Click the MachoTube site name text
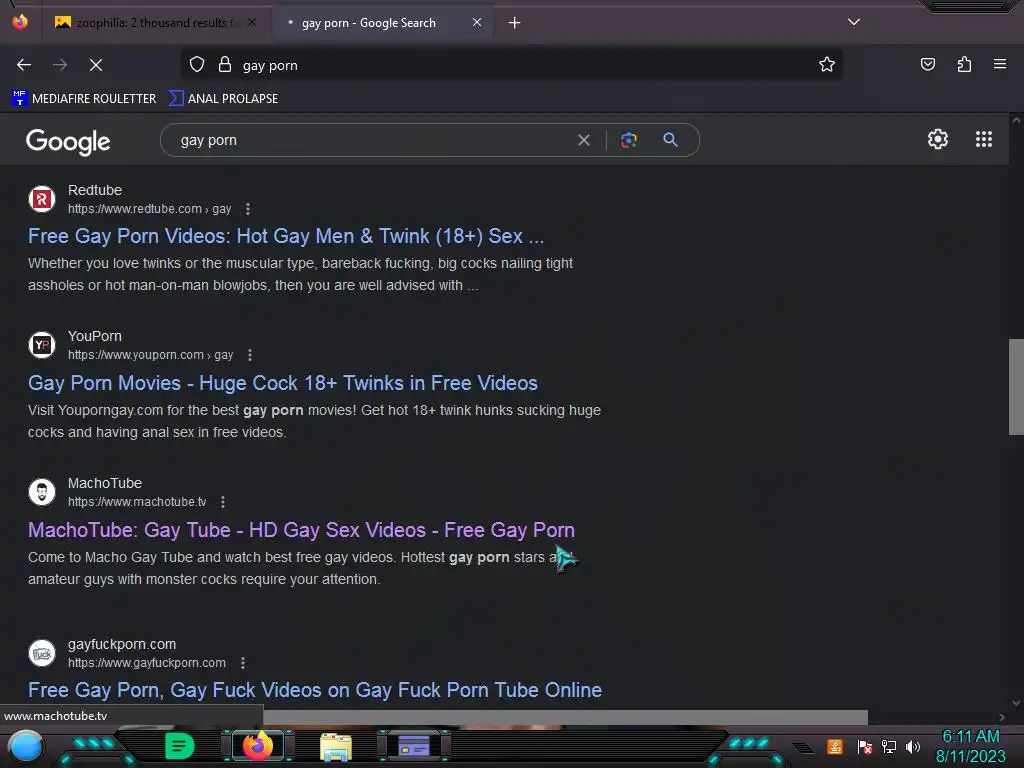This screenshot has width=1024, height=768. click(104, 483)
